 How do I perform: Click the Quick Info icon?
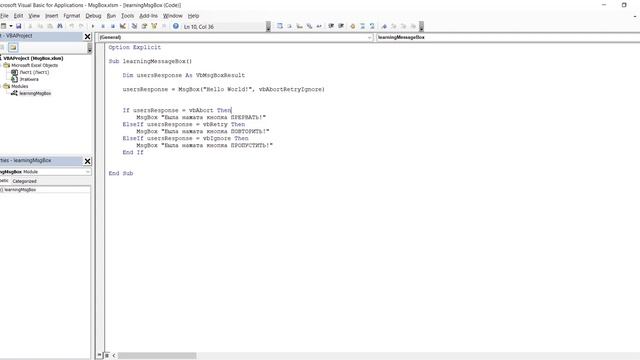click(300, 26)
